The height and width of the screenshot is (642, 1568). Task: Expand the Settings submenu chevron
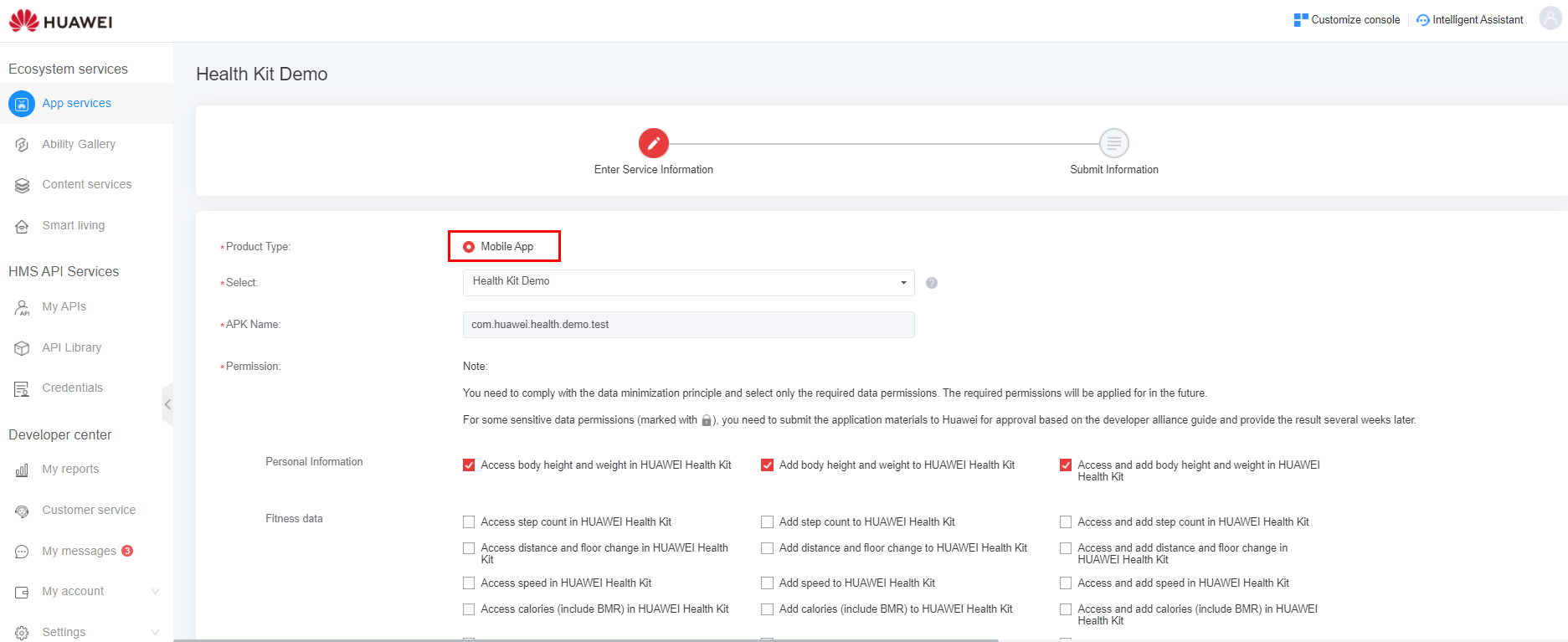155,633
